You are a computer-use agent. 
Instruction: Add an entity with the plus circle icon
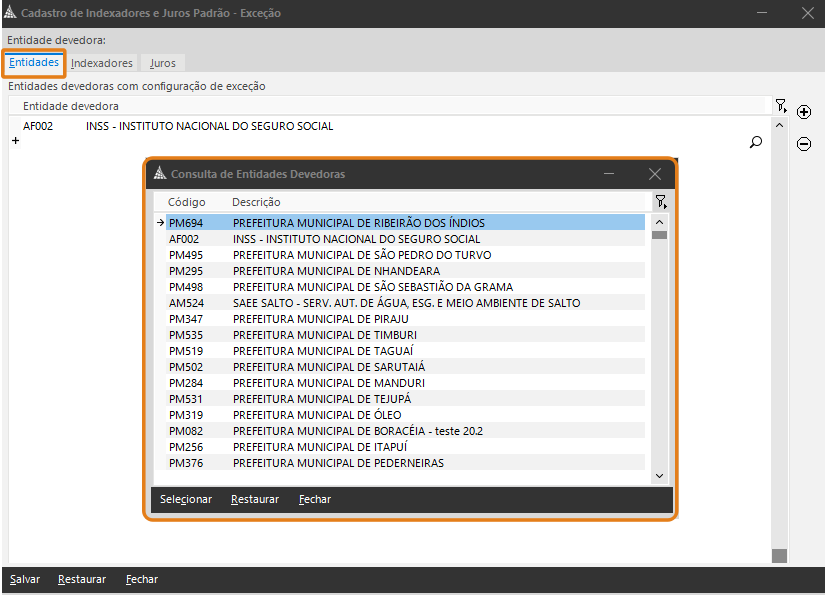coord(803,112)
